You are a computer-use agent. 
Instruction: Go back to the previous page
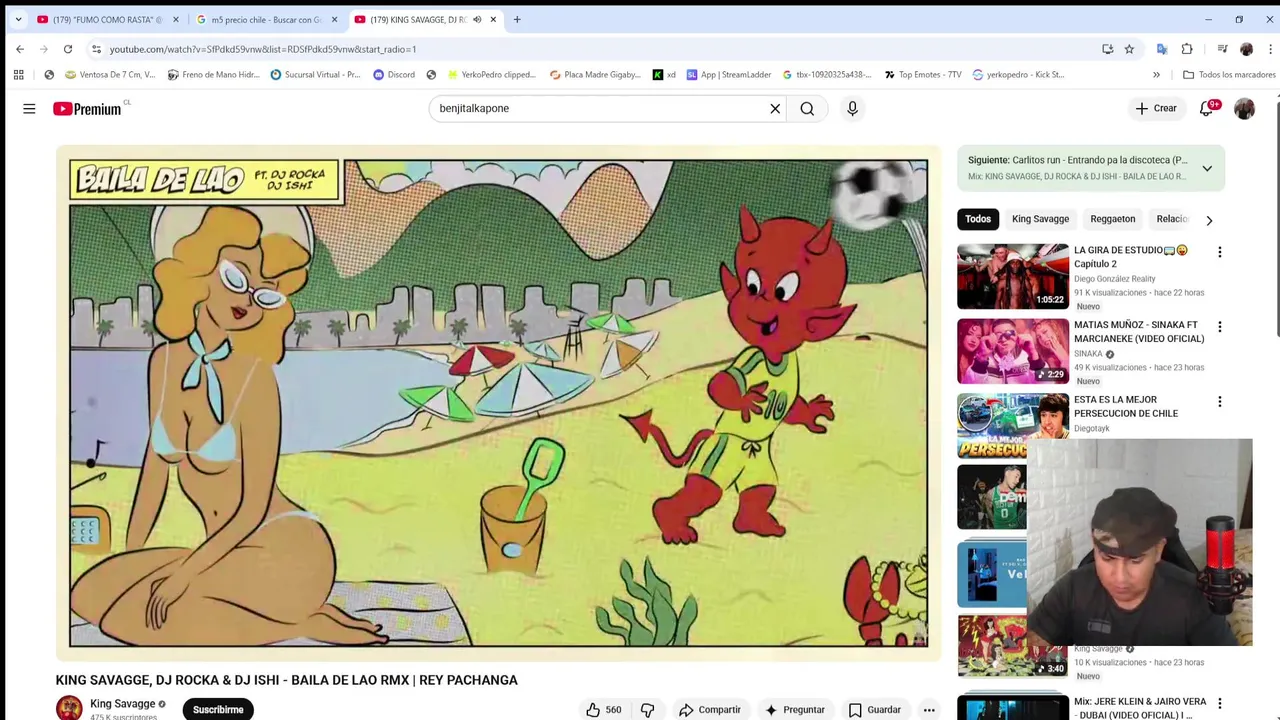pos(20,49)
